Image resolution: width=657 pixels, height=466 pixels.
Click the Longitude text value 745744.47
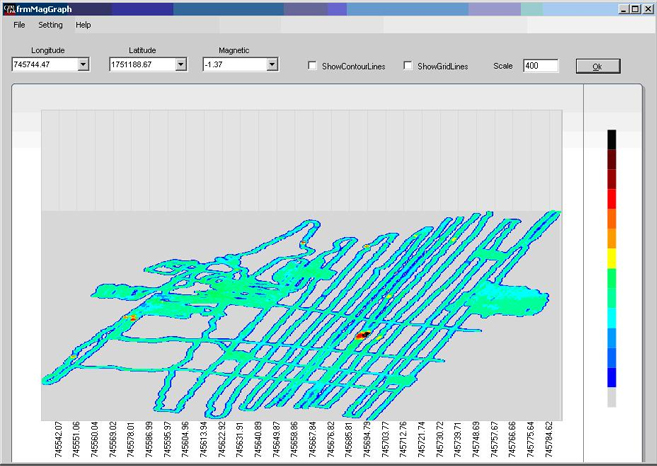[43, 65]
